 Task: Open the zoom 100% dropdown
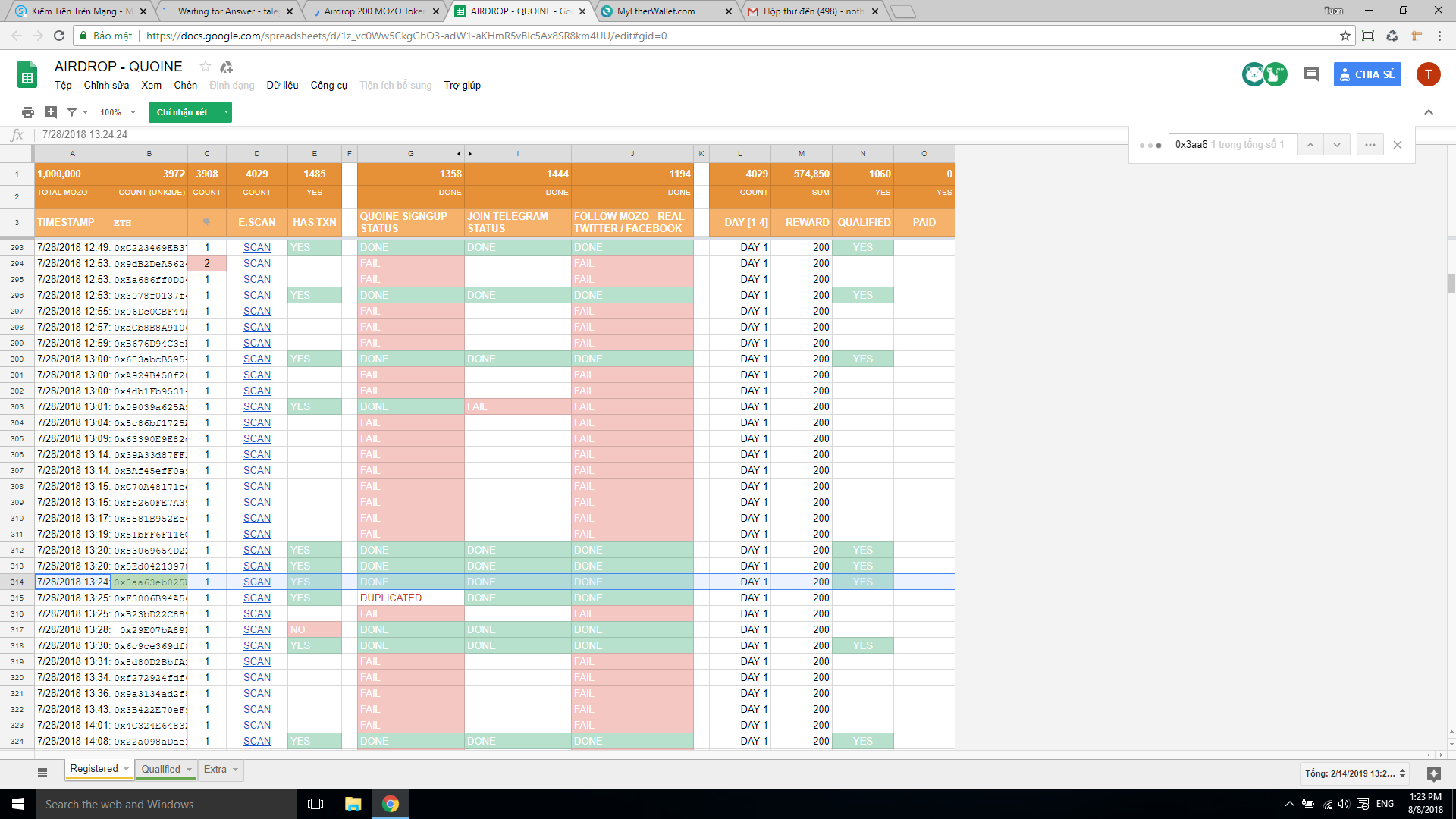(x=118, y=112)
